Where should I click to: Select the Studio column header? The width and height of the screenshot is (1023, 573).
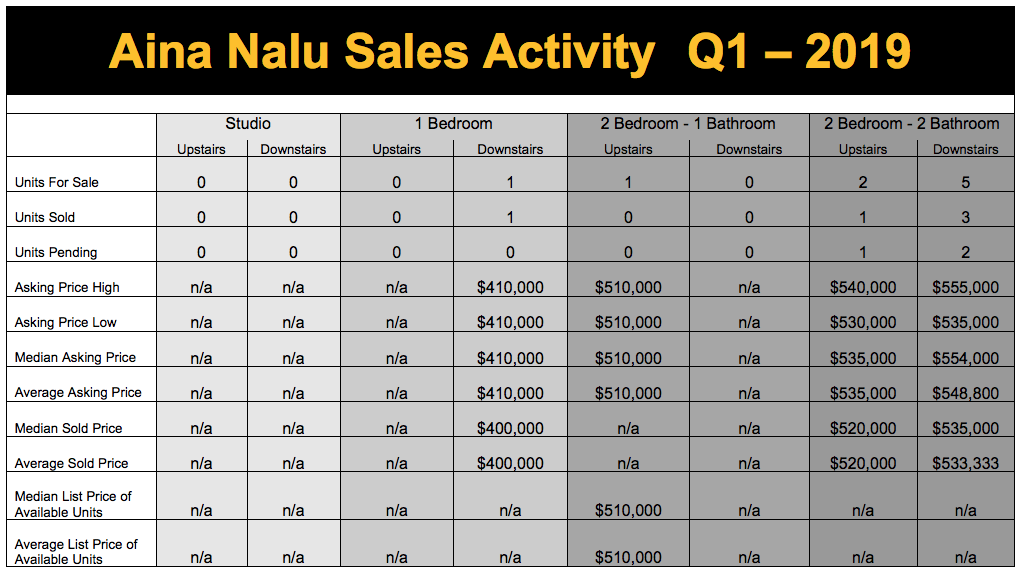(247, 124)
